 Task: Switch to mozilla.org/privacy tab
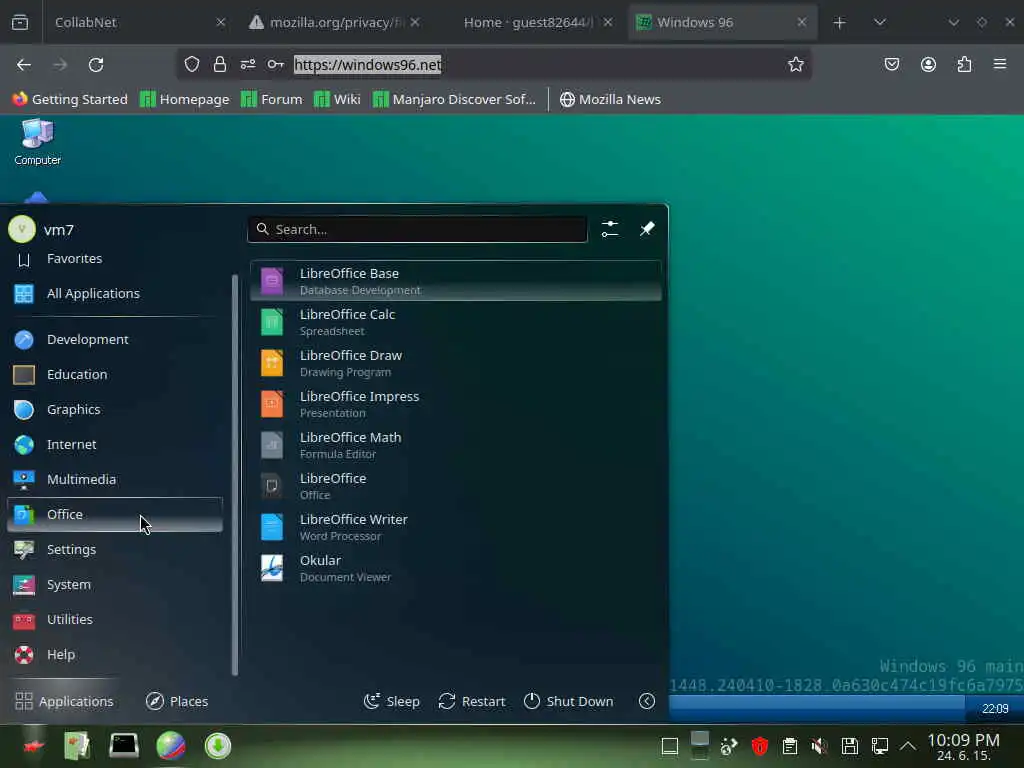334,22
